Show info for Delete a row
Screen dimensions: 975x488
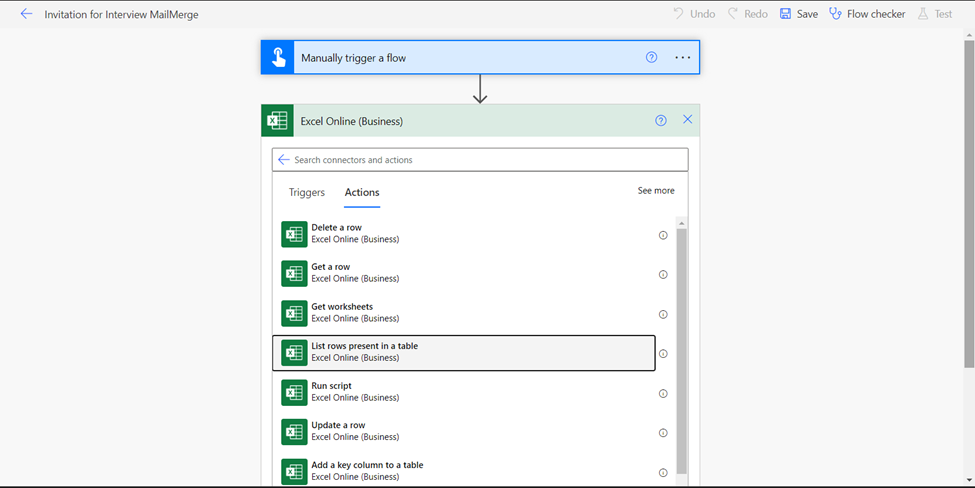coord(663,235)
